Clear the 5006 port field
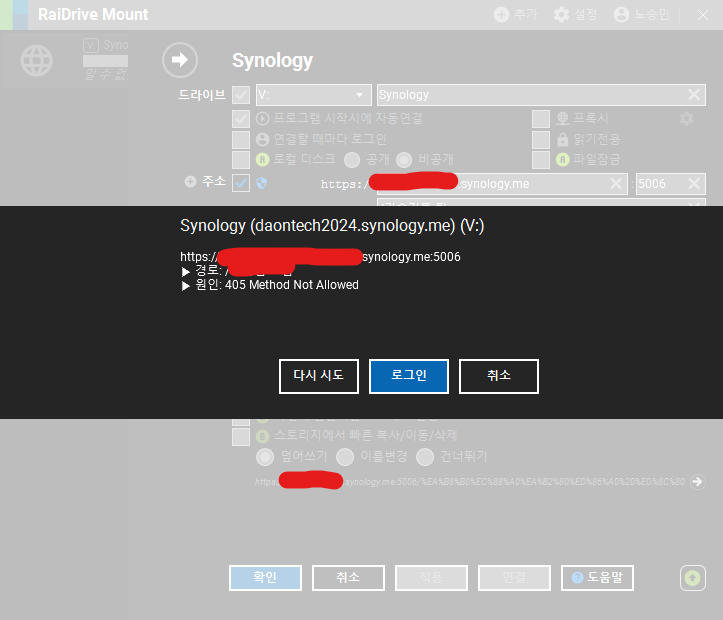The width and height of the screenshot is (723, 620). pyautogui.click(x=694, y=184)
